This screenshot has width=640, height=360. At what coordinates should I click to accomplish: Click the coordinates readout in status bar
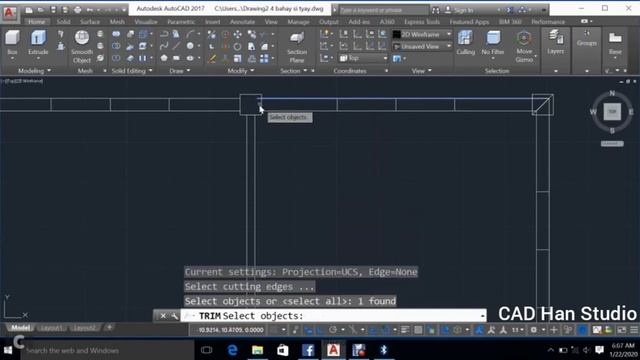(x=231, y=330)
